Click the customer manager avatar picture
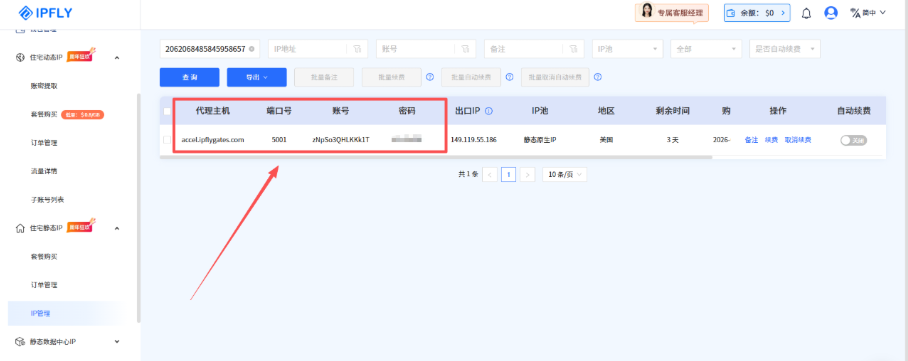This screenshot has height=361, width=908. click(x=646, y=11)
